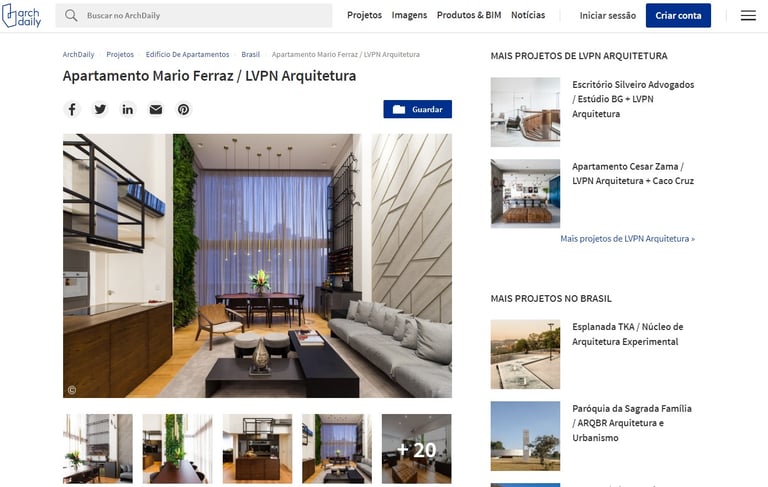Click the magnifier search icon

click(71, 15)
